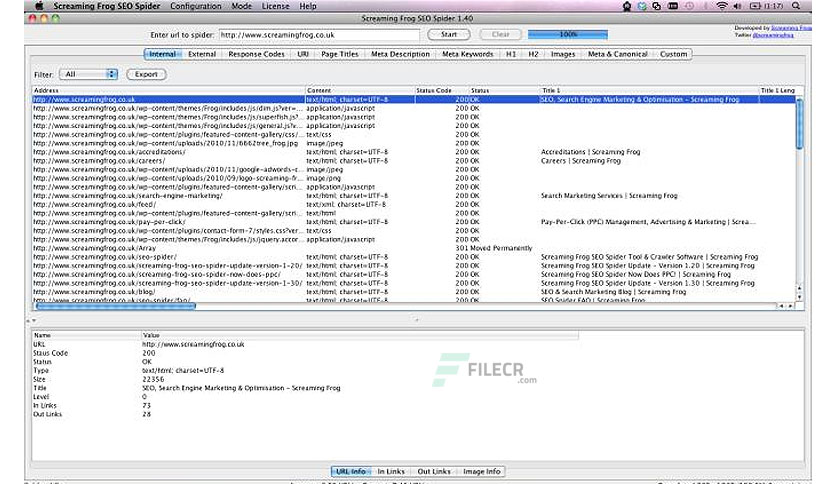Viewport: 836px width, 484px height.
Task: Sort by the Address column header
Action: pyautogui.click(x=168, y=91)
